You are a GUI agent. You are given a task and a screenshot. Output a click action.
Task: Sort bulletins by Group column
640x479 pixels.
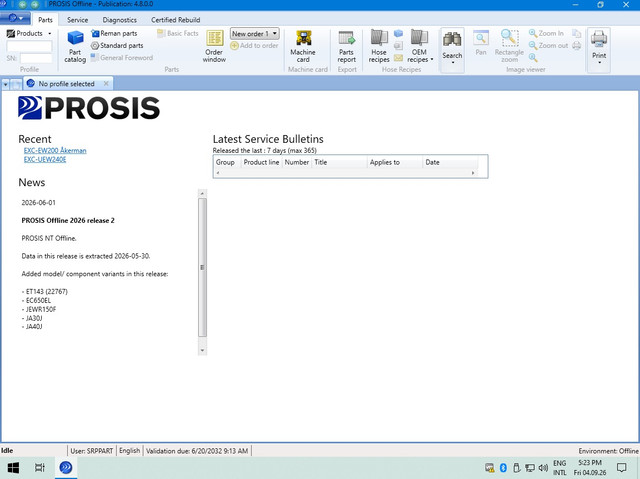[227, 162]
